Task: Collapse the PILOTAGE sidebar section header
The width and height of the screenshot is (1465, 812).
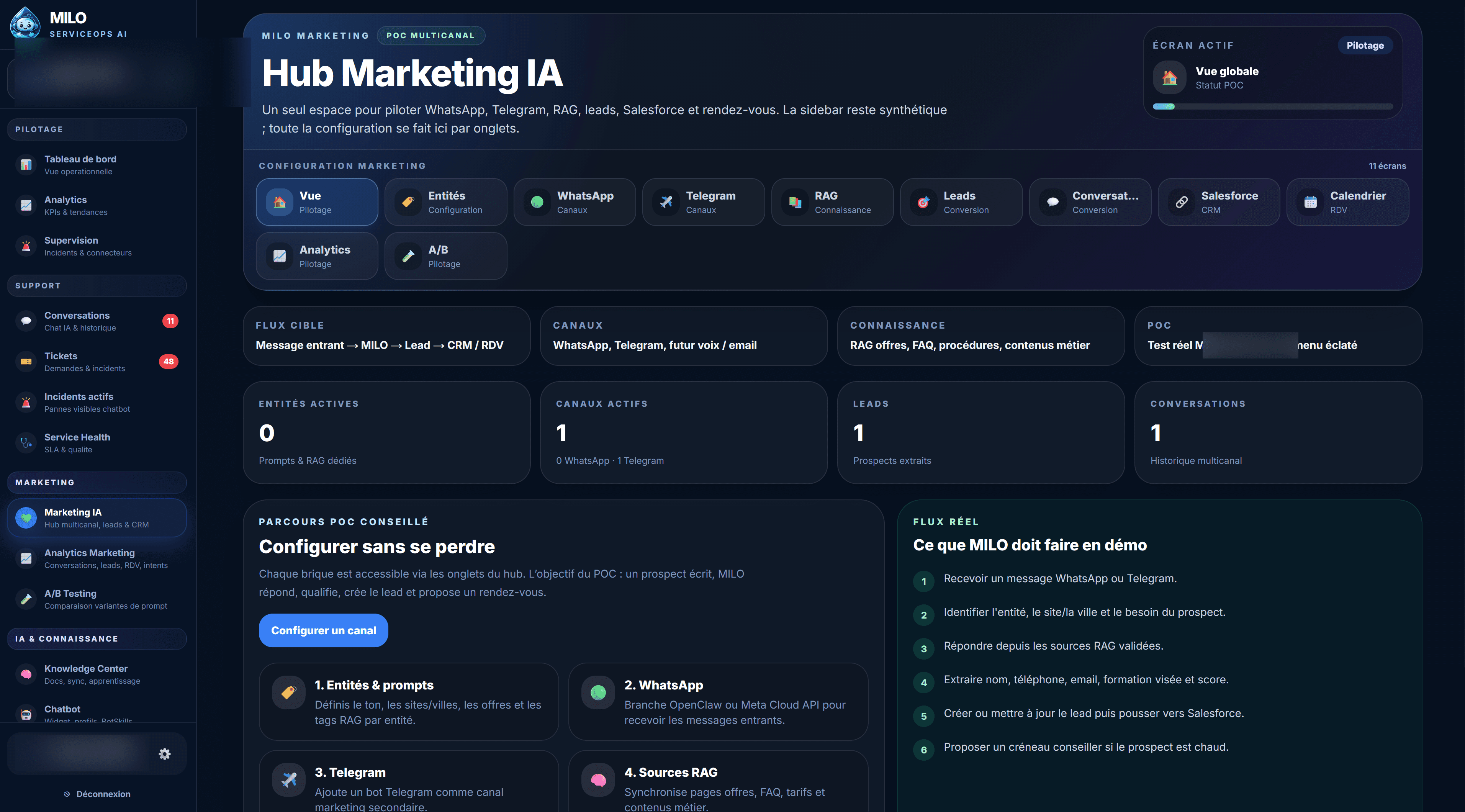Action: (97, 129)
